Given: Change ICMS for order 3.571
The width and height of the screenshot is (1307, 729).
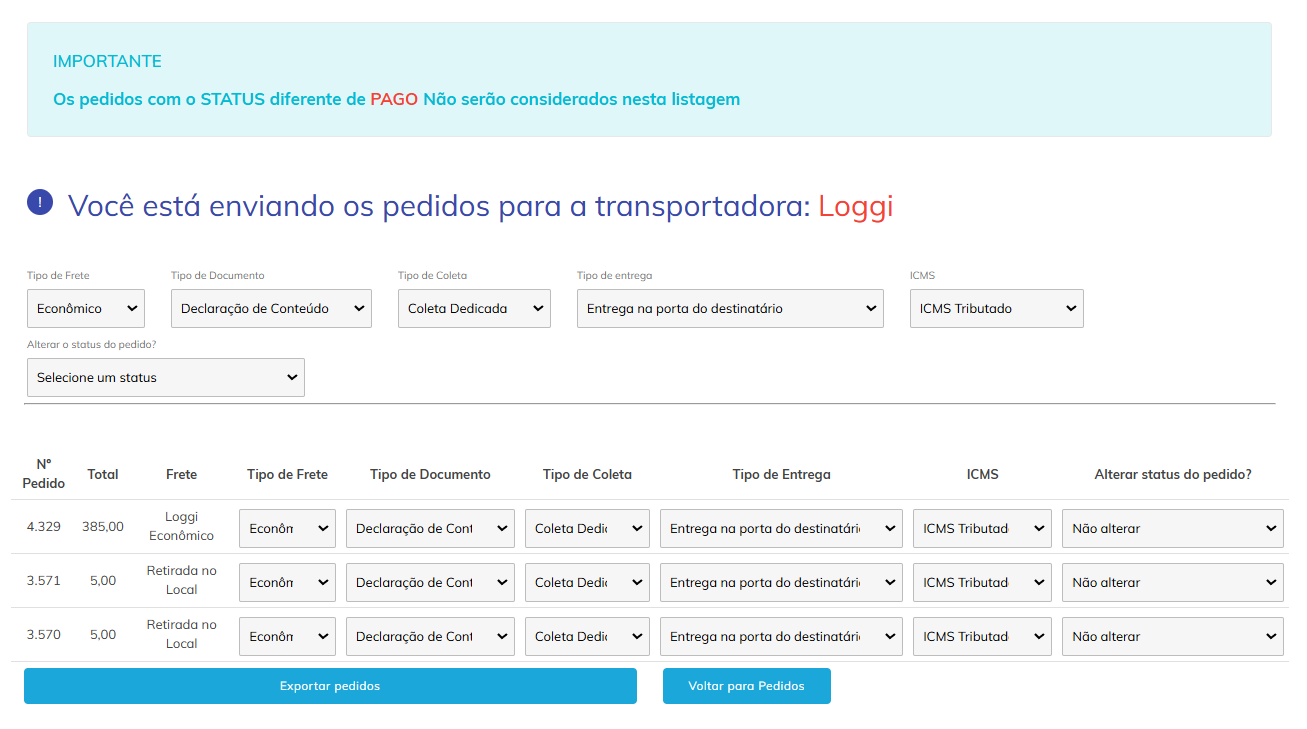Looking at the screenshot, I should pos(982,582).
